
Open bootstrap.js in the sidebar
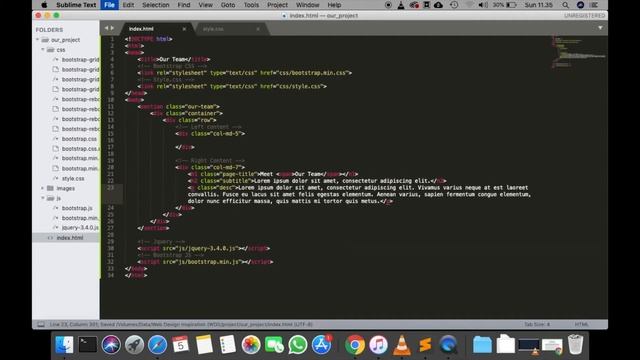pyautogui.click(x=77, y=208)
